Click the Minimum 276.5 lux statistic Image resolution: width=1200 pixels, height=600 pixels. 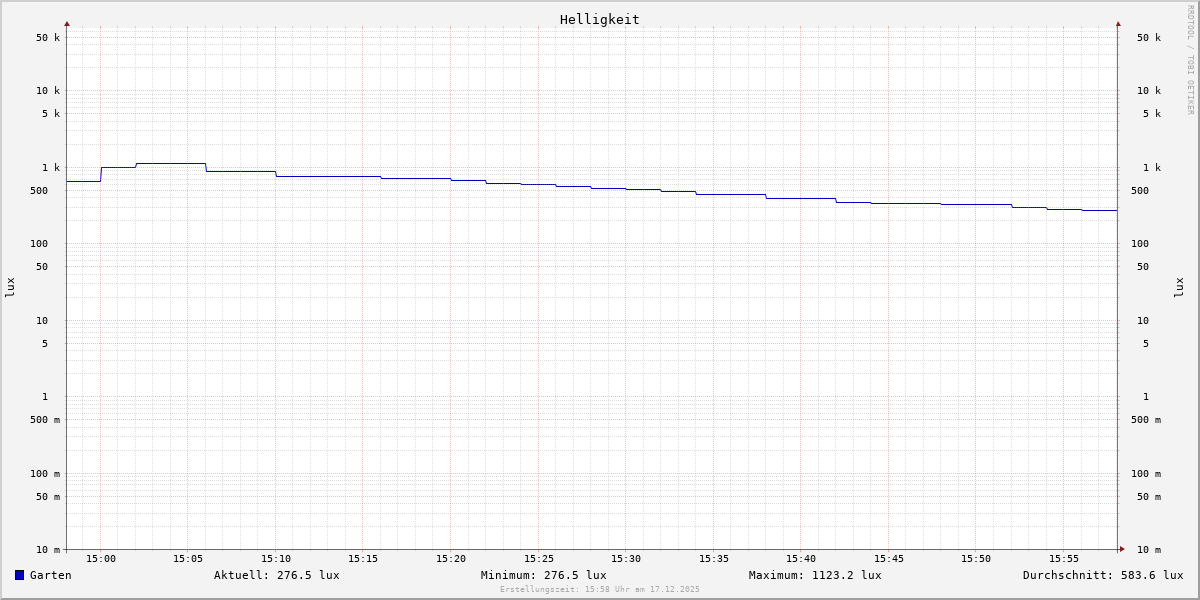pos(543,575)
